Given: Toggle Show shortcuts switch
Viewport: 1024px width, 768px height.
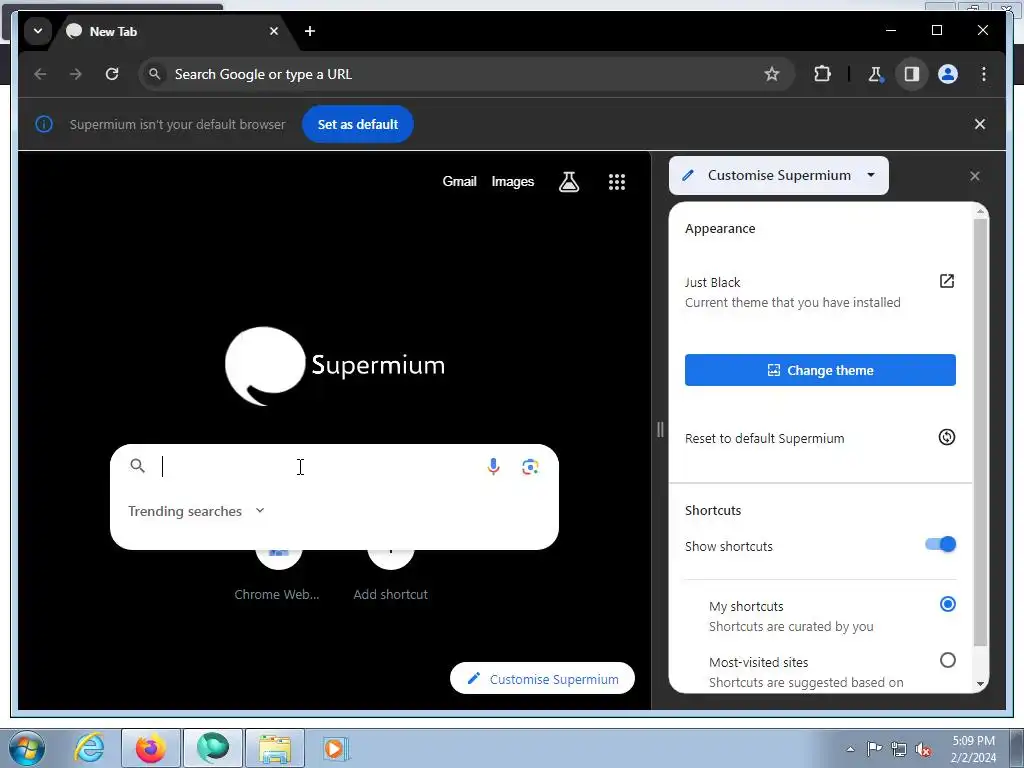Looking at the screenshot, I should pos(940,544).
